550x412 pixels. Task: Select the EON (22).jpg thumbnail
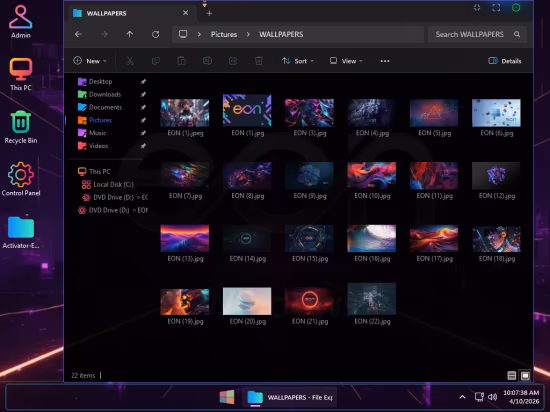[x=371, y=299]
